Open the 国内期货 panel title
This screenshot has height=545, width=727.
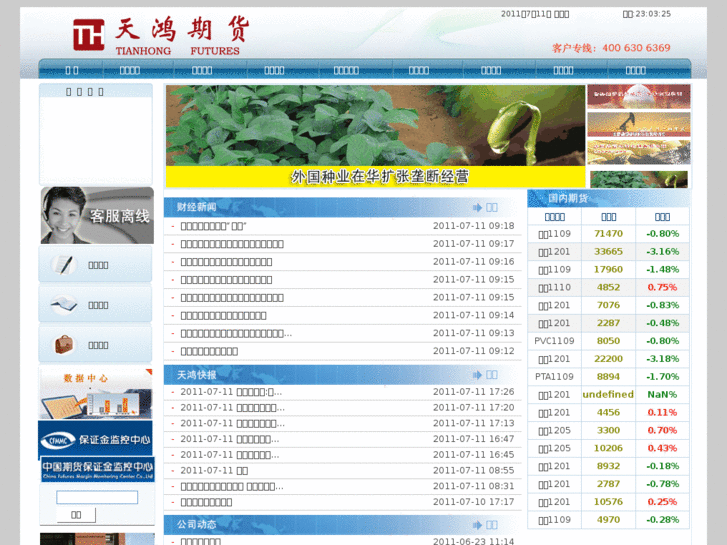point(568,198)
